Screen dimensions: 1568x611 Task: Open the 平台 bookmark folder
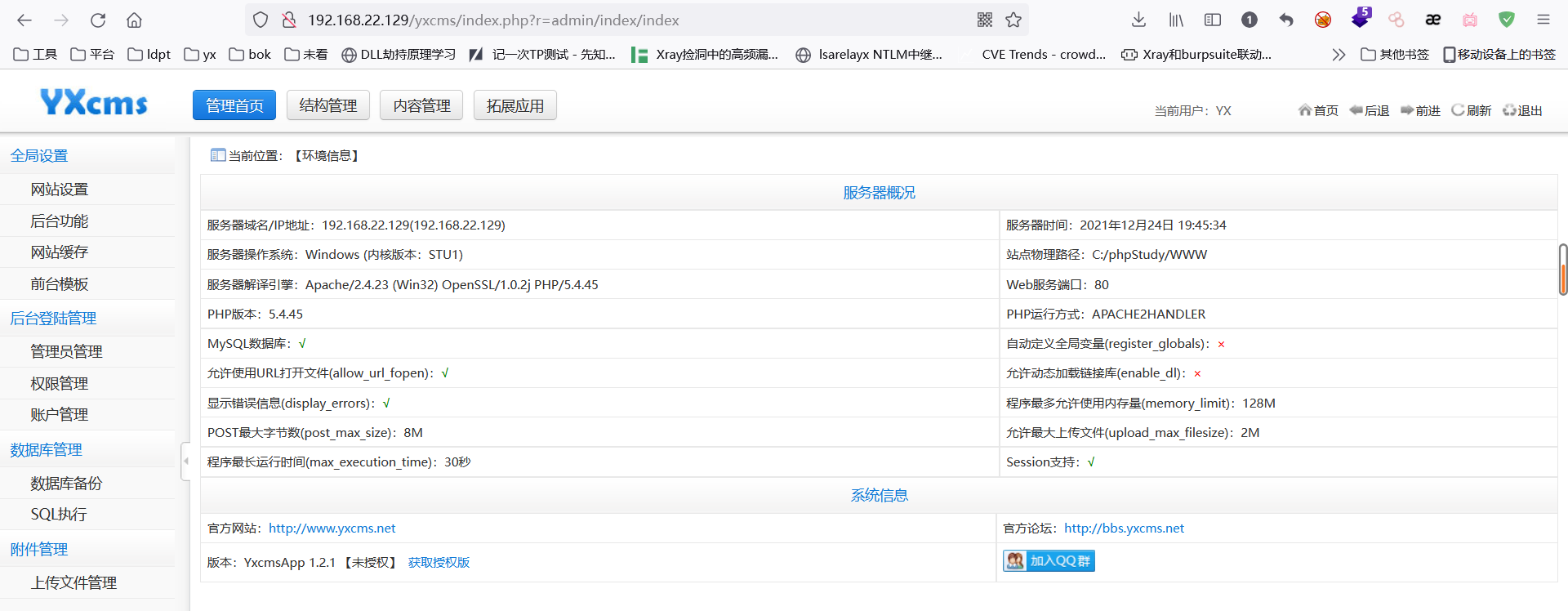pyautogui.click(x=92, y=55)
